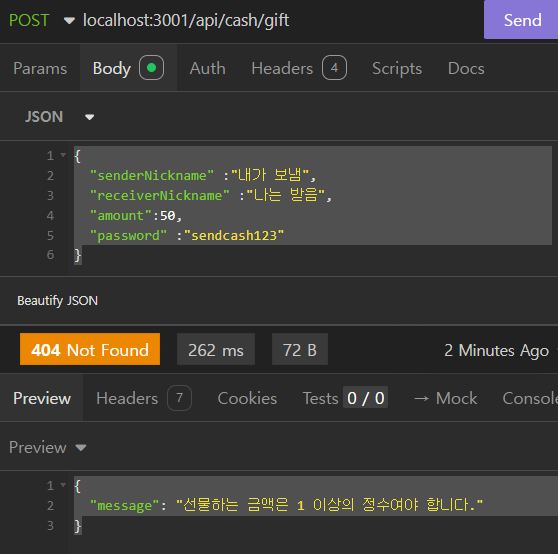Collapse request JSON object at line 1

pos(63,155)
